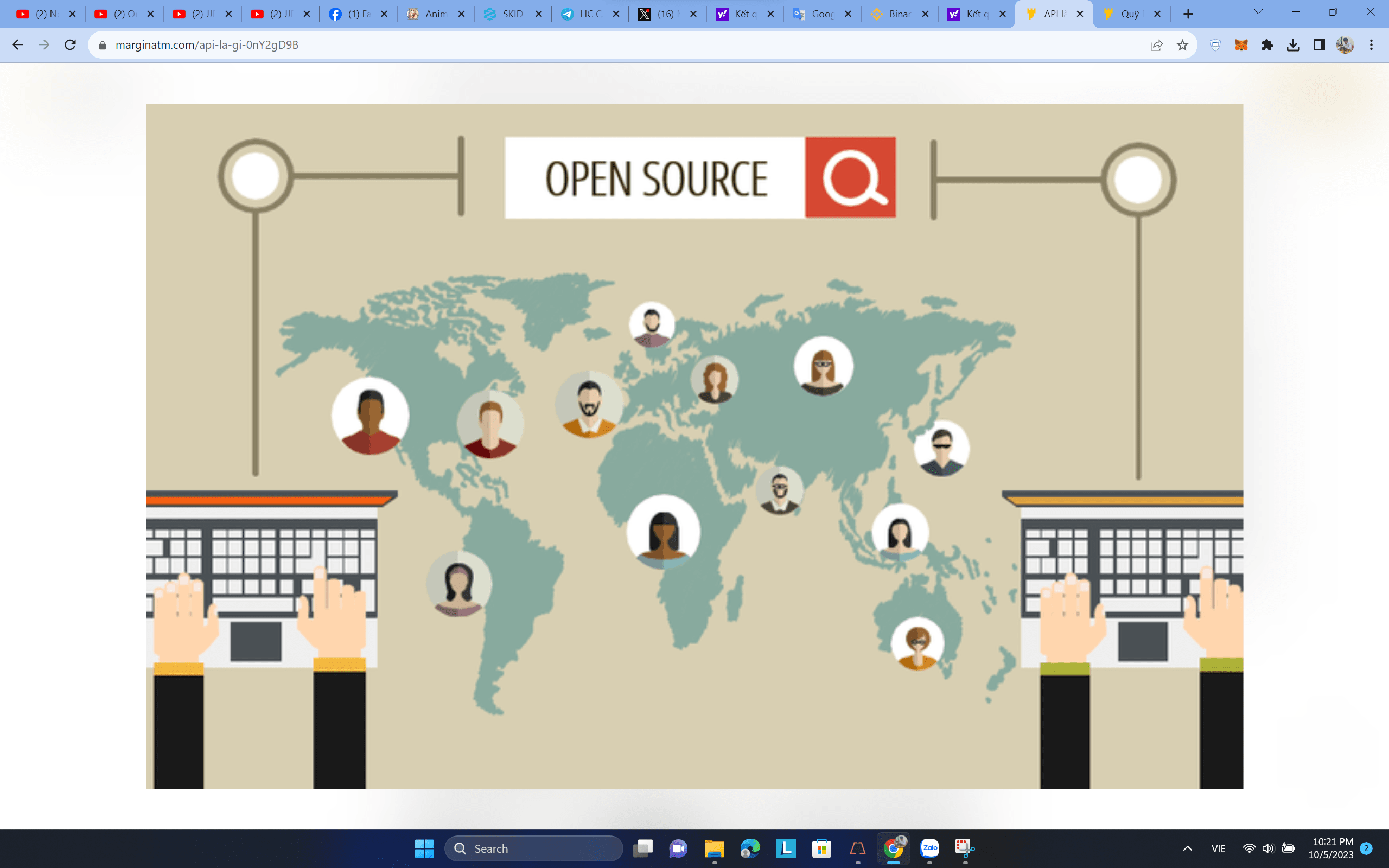Toggle the Chrome side panel
The width and height of the screenshot is (1389, 868).
tap(1319, 45)
